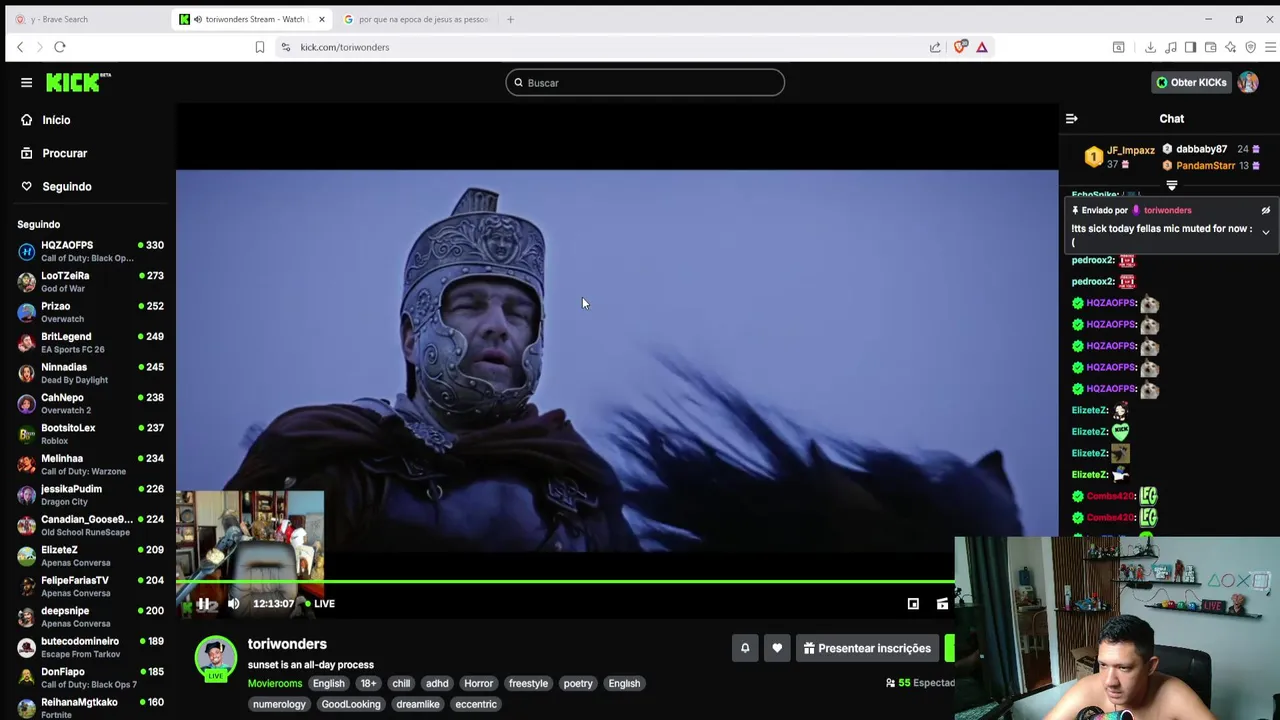The height and width of the screenshot is (720, 1280).
Task: Select the Horror tag
Action: point(478,684)
